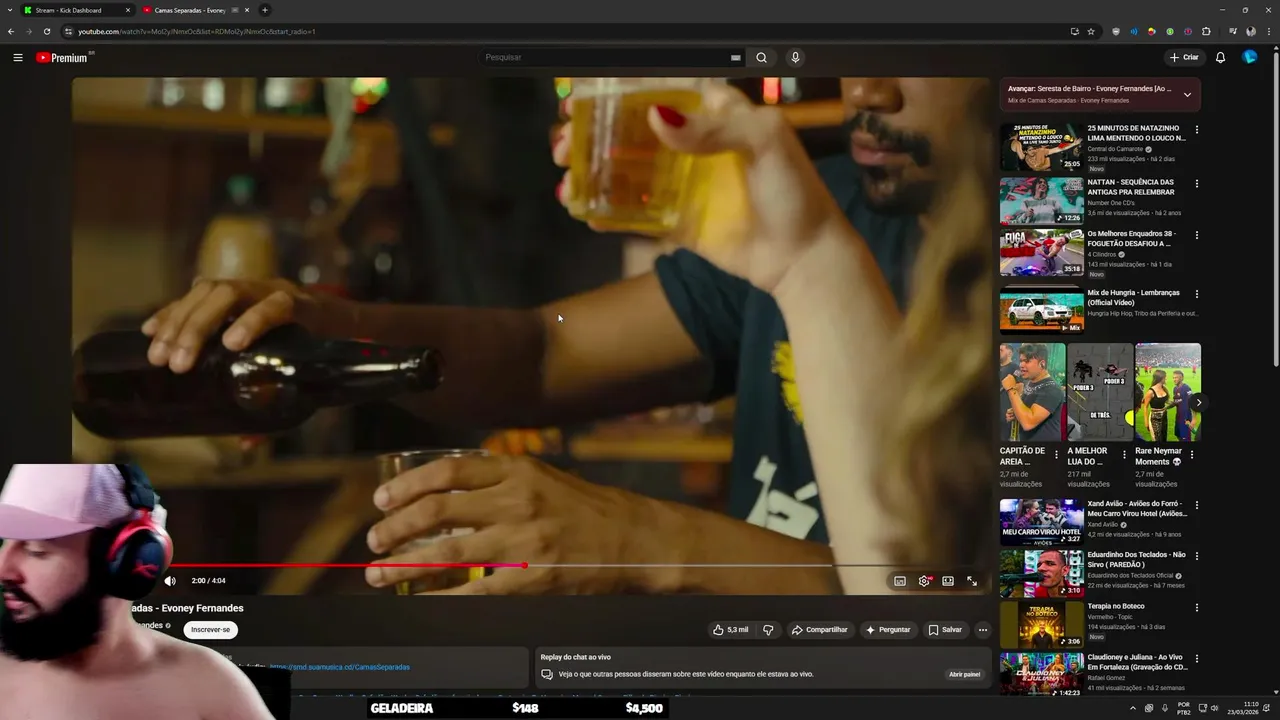The height and width of the screenshot is (720, 1280).
Task: Open the YouTube guide hamburger menu
Action: [x=18, y=57]
